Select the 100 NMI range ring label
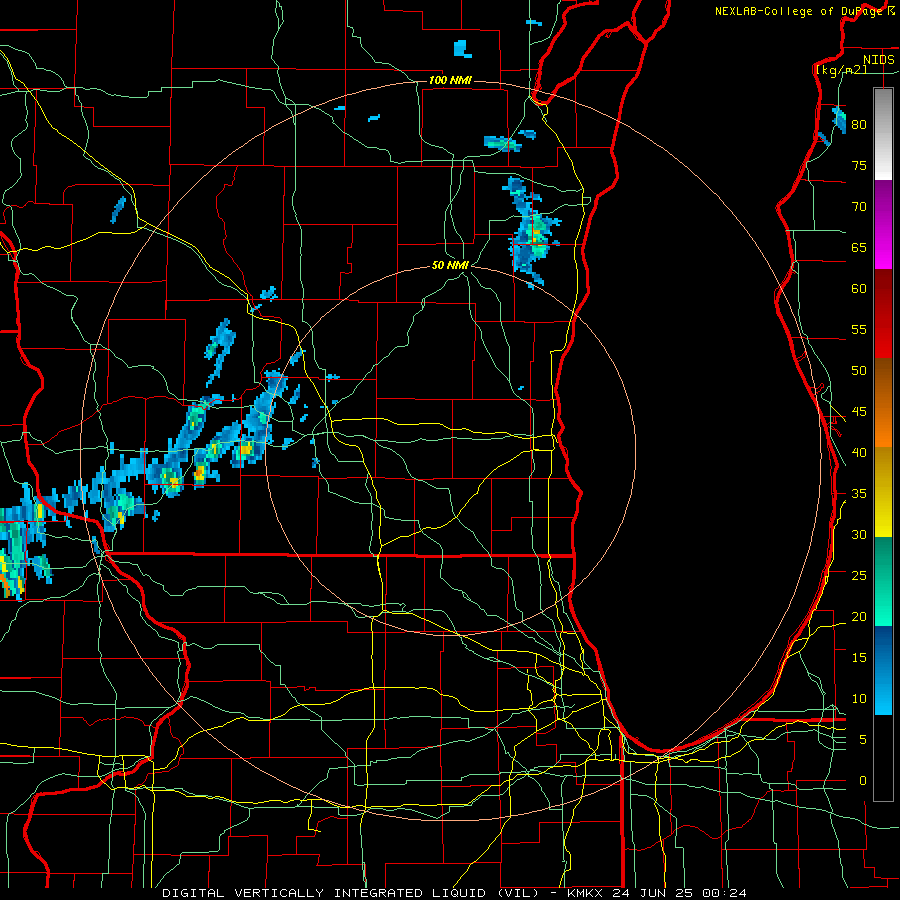 [450, 80]
